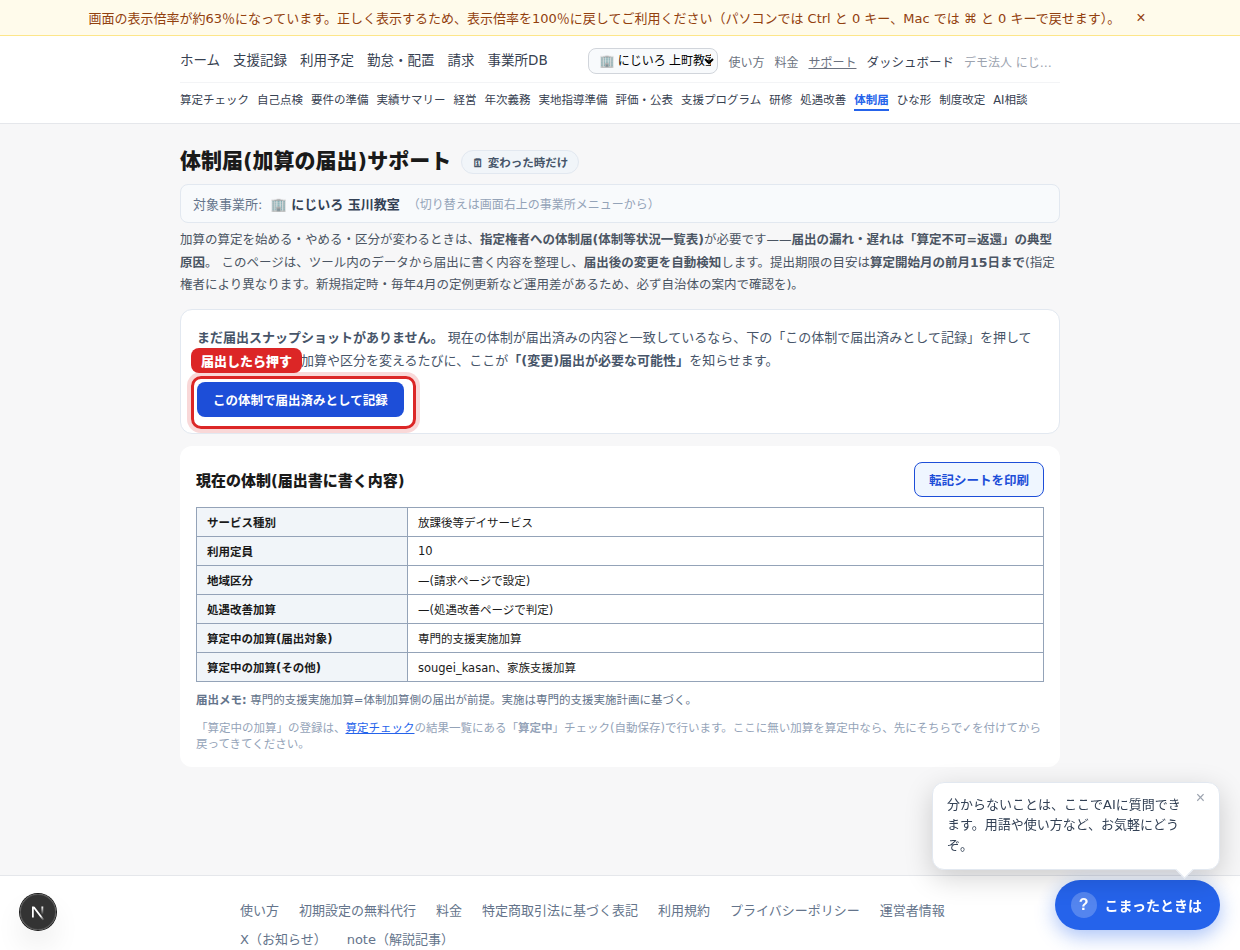
Task: Switch to 実績サマリー sub-tab
Action: [x=411, y=100]
